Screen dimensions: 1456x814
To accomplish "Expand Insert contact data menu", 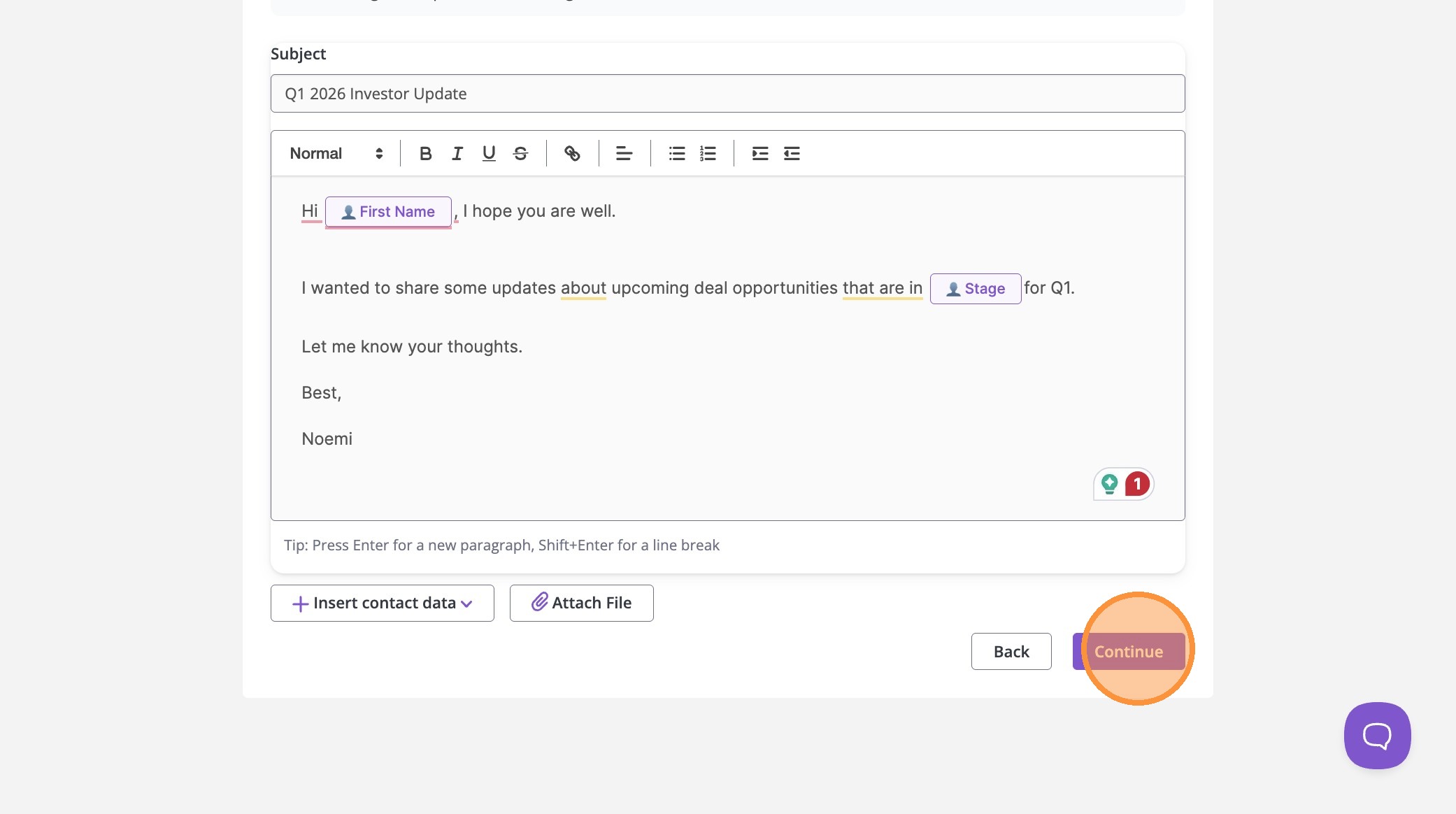I will click(382, 603).
